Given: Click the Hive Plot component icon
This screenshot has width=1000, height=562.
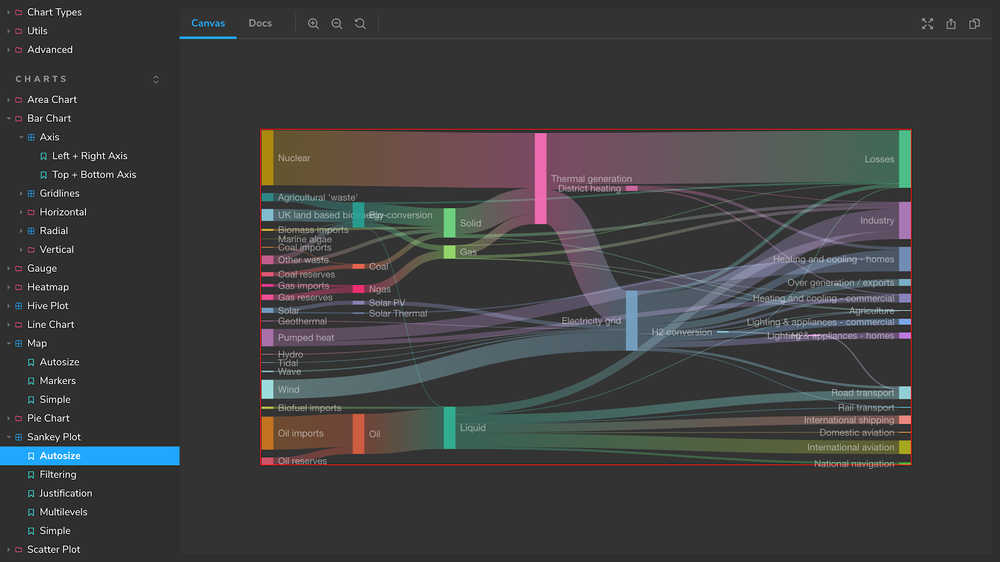Looking at the screenshot, I should (18, 306).
